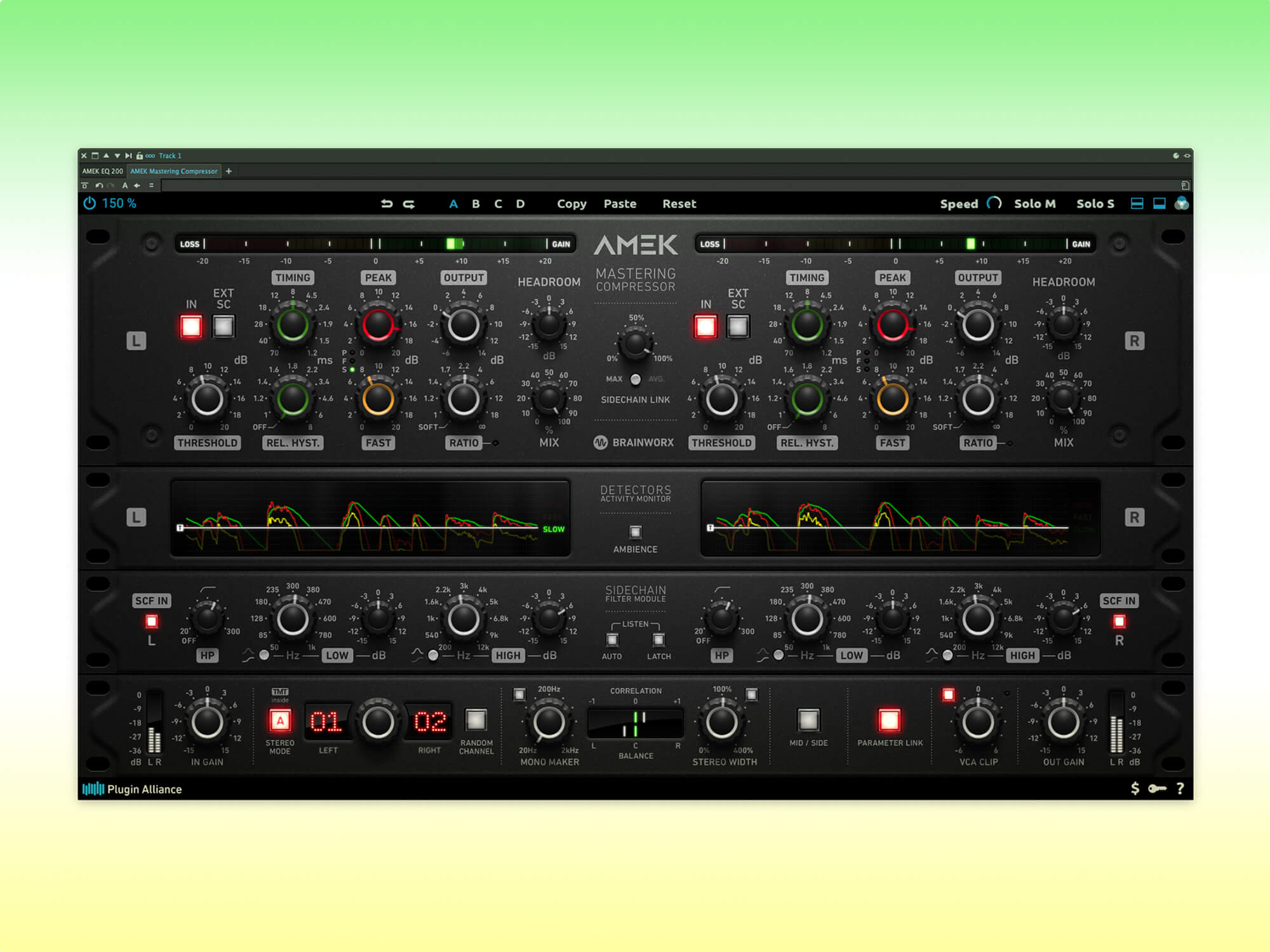Viewport: 1270px width, 952px height.
Task: Open the AMEK Mastering Compressor tab
Action: [x=174, y=171]
